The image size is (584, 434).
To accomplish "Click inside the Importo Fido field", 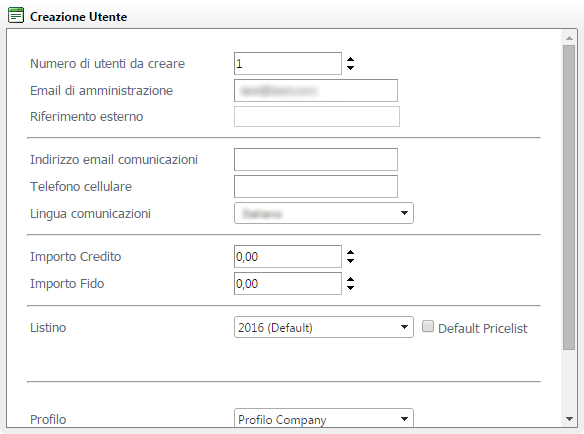I will (288, 283).
